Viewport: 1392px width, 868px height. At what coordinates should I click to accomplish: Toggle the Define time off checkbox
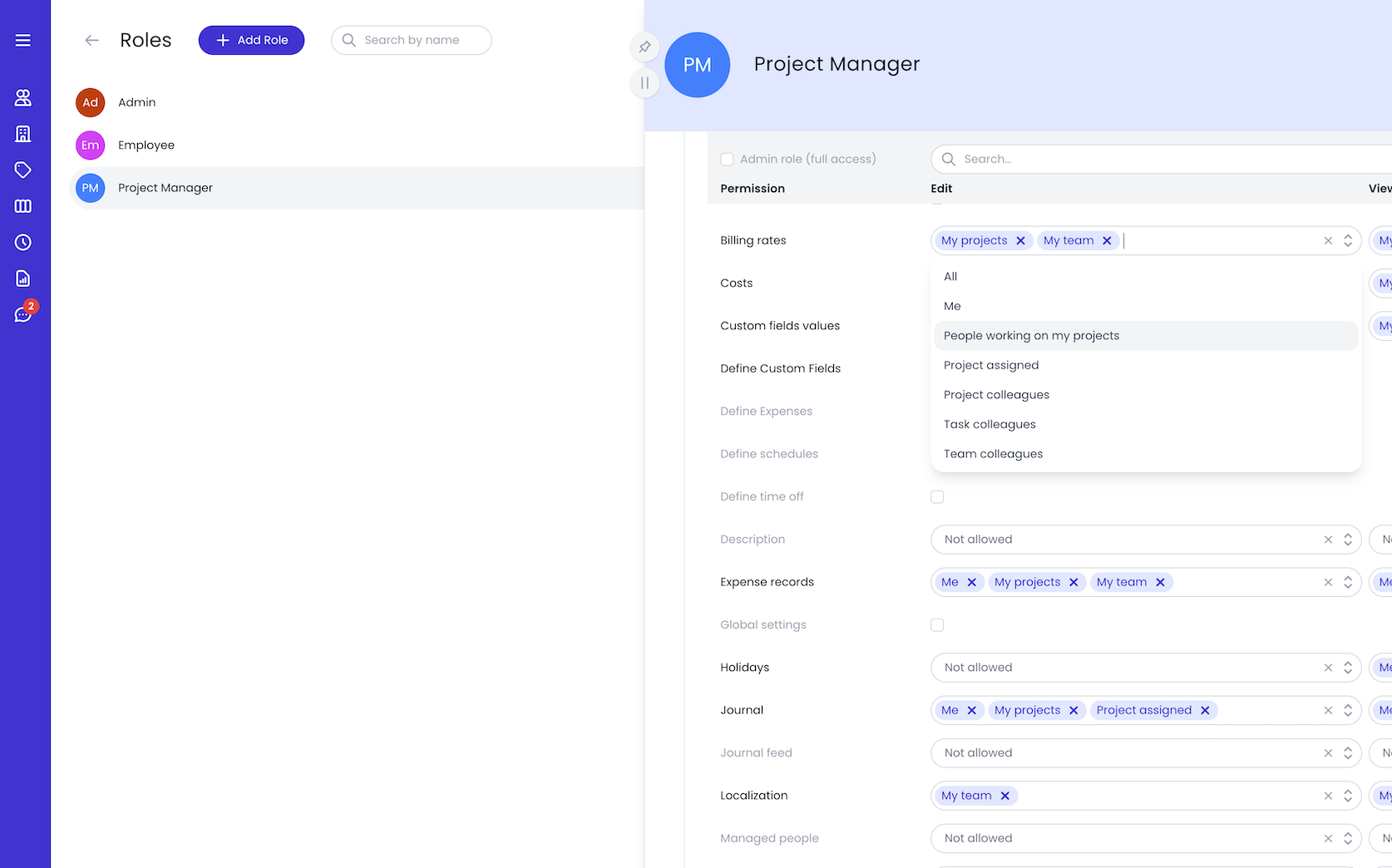coord(937,496)
